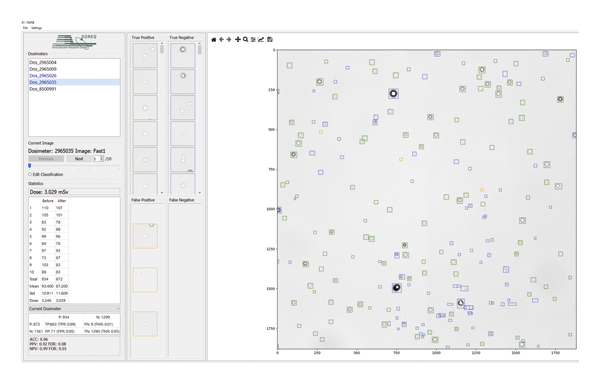Expand the Current Dosimeter dropdown
This screenshot has height=384, width=600.
click(x=74, y=309)
